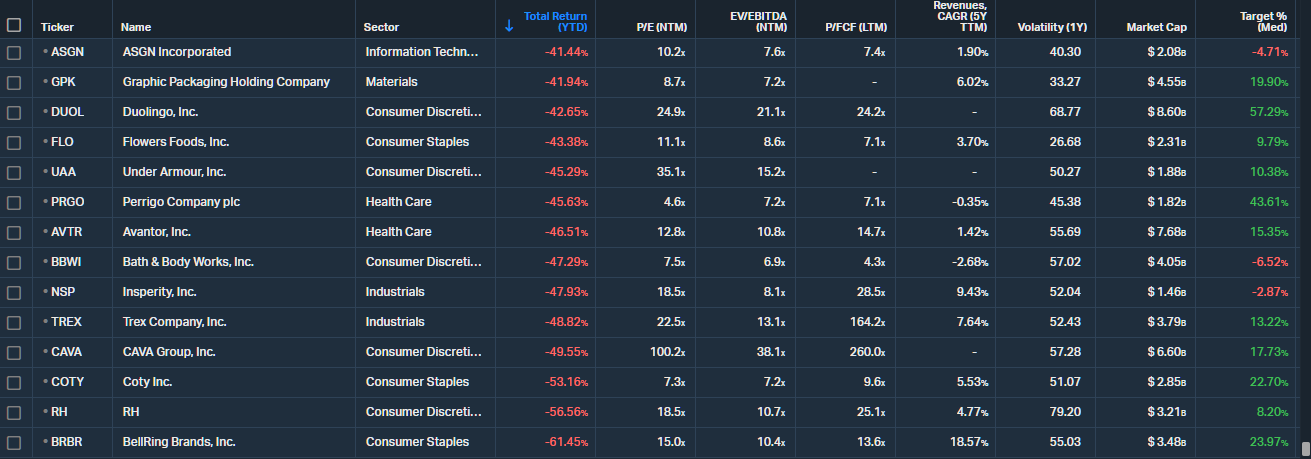Click the vertical scrollbar thumb on right
Viewport: 1311px width, 459px height.
click(x=1305, y=446)
